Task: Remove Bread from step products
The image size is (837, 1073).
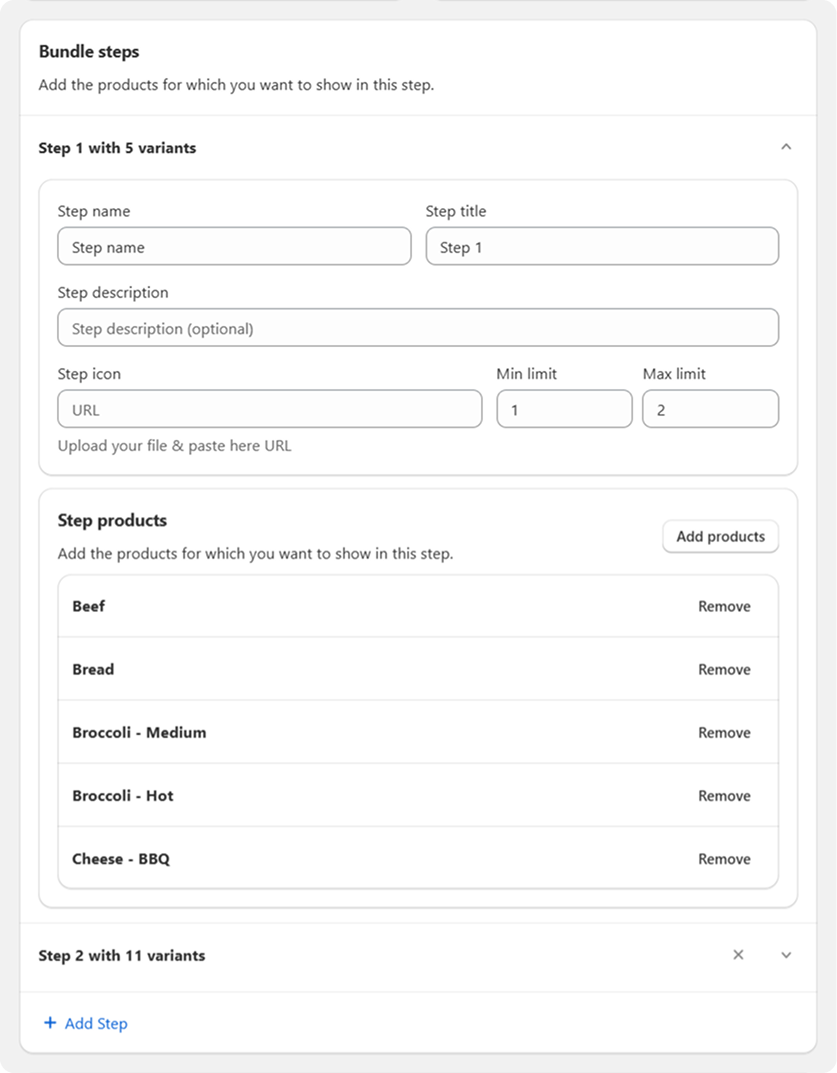Action: pos(724,669)
